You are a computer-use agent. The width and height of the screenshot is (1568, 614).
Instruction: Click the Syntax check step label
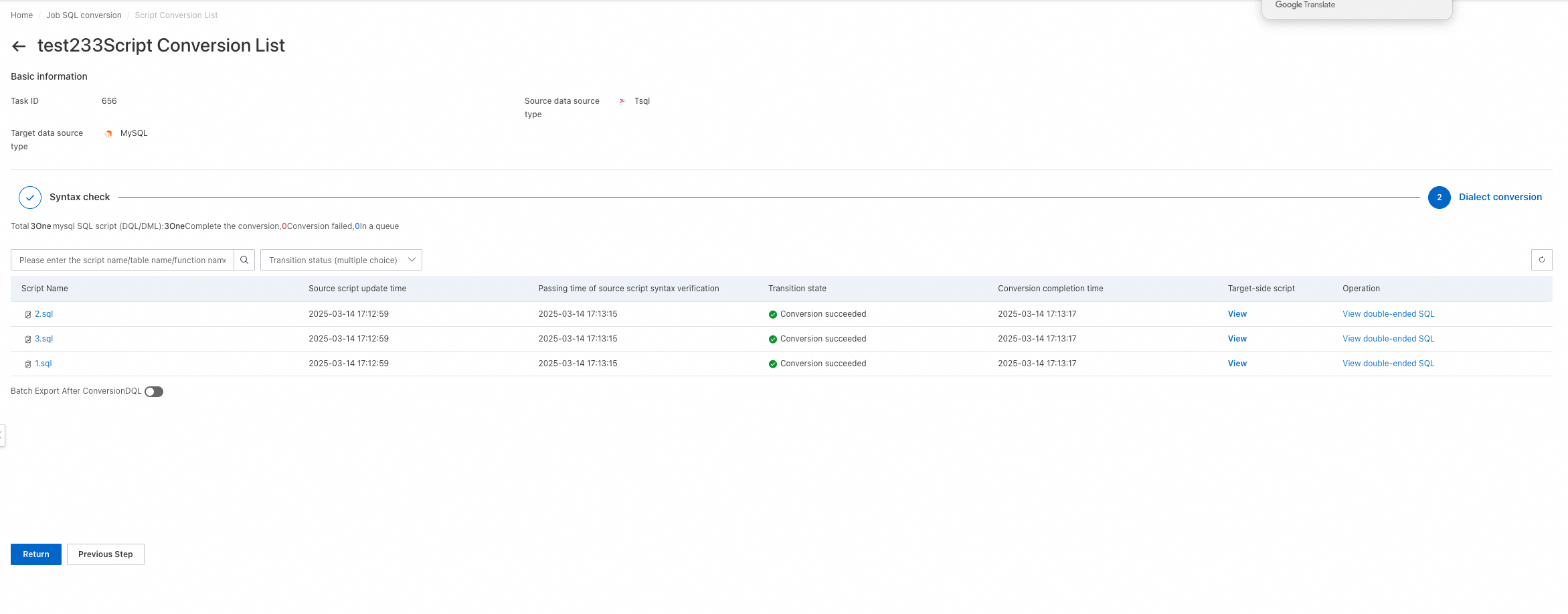click(80, 197)
